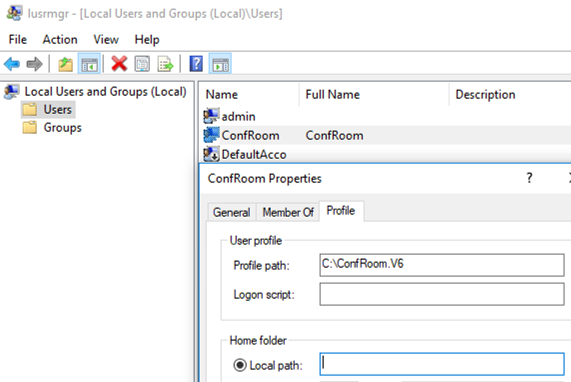The width and height of the screenshot is (571, 382).
Task: Open the File menu
Action: (18, 39)
